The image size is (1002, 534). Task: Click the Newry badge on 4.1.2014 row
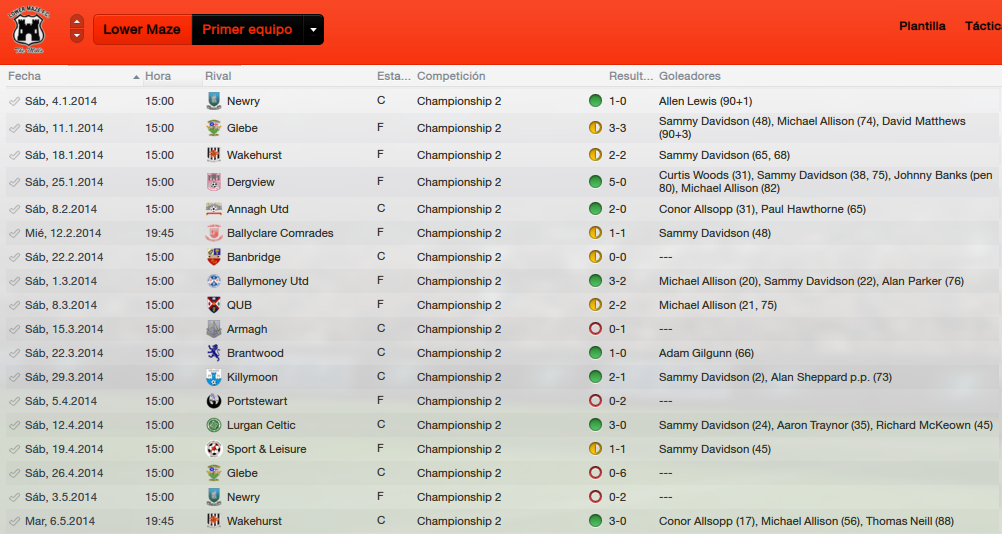pos(214,101)
